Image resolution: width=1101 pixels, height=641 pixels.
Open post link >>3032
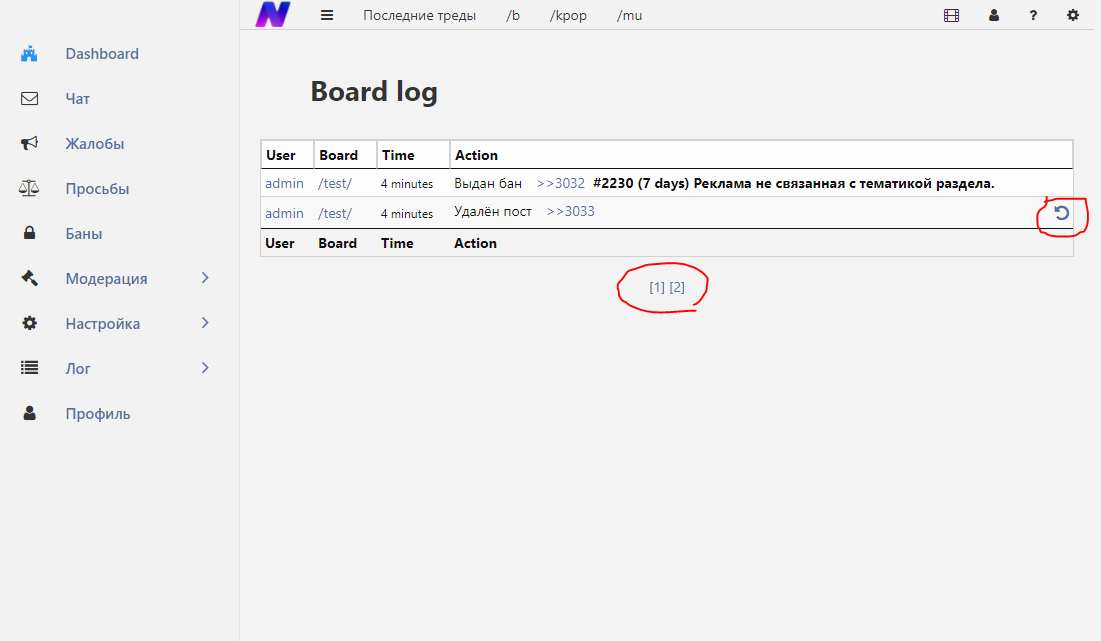tap(560, 184)
